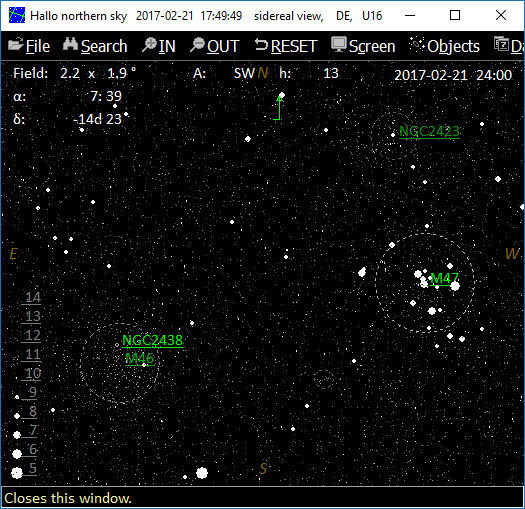The height and width of the screenshot is (509, 525).
Task: Choose magnitude limit 10 in scale
Action: 33,373
